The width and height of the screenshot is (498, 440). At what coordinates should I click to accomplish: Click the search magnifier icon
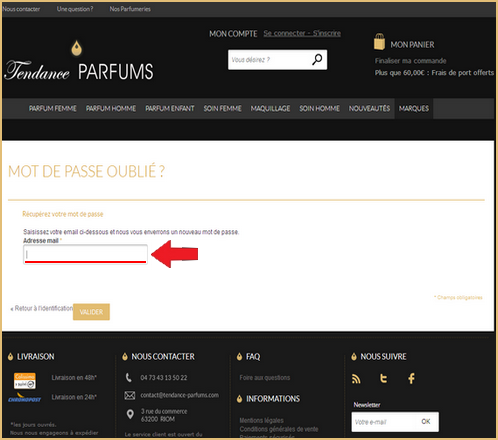pos(317,60)
